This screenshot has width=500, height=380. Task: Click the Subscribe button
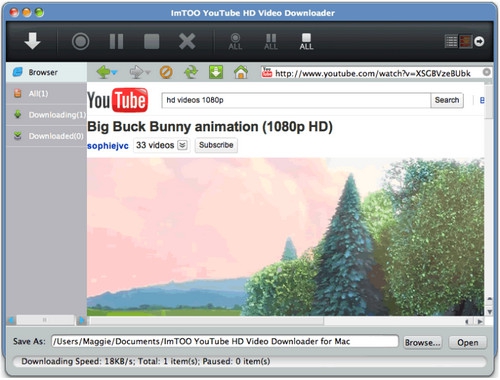pyautogui.click(x=216, y=145)
